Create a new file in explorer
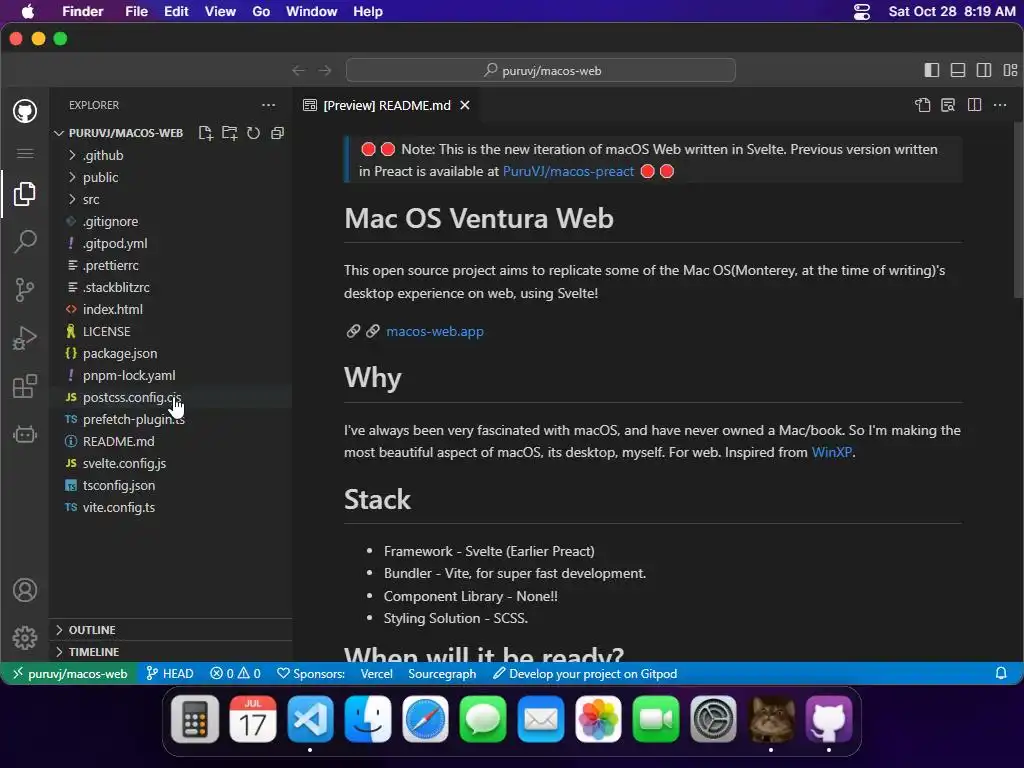Screen dimensions: 1024x768 (206, 133)
